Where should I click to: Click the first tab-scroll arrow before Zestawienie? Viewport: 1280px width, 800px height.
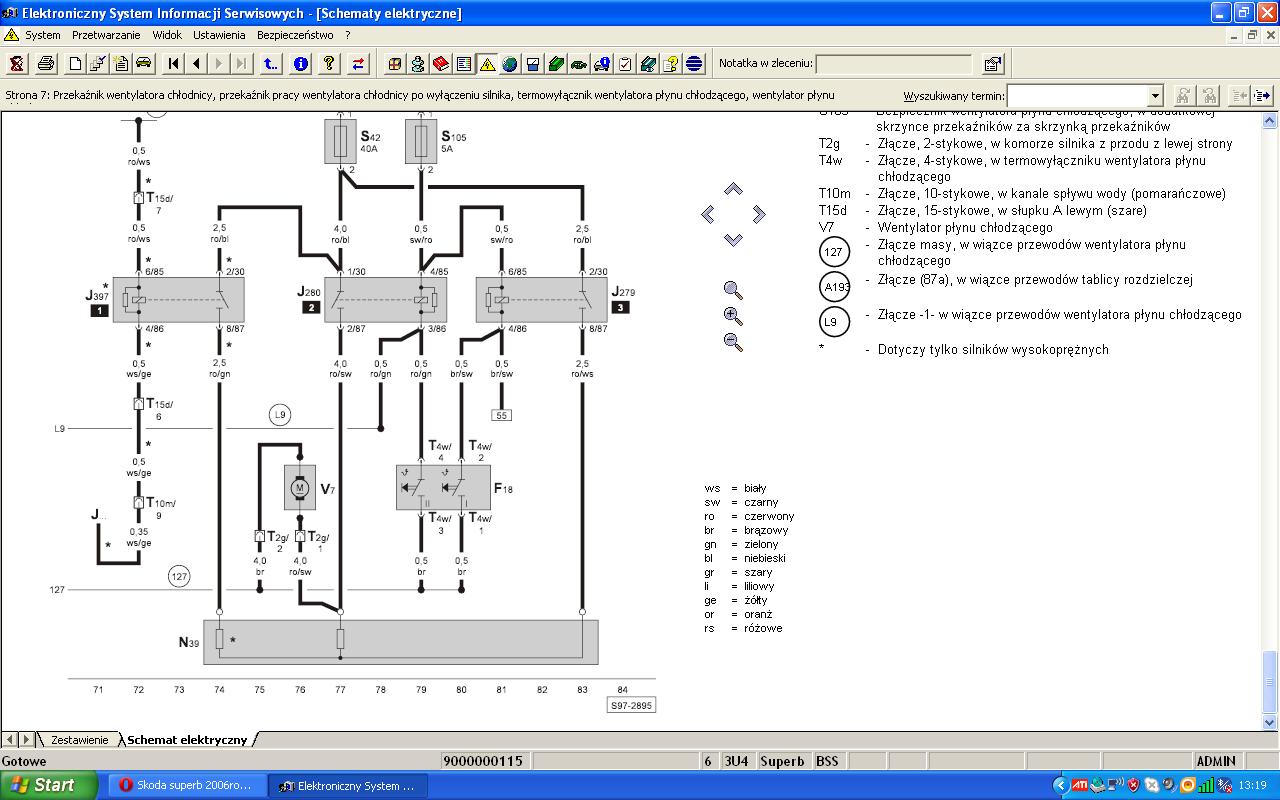pyautogui.click(x=10, y=740)
